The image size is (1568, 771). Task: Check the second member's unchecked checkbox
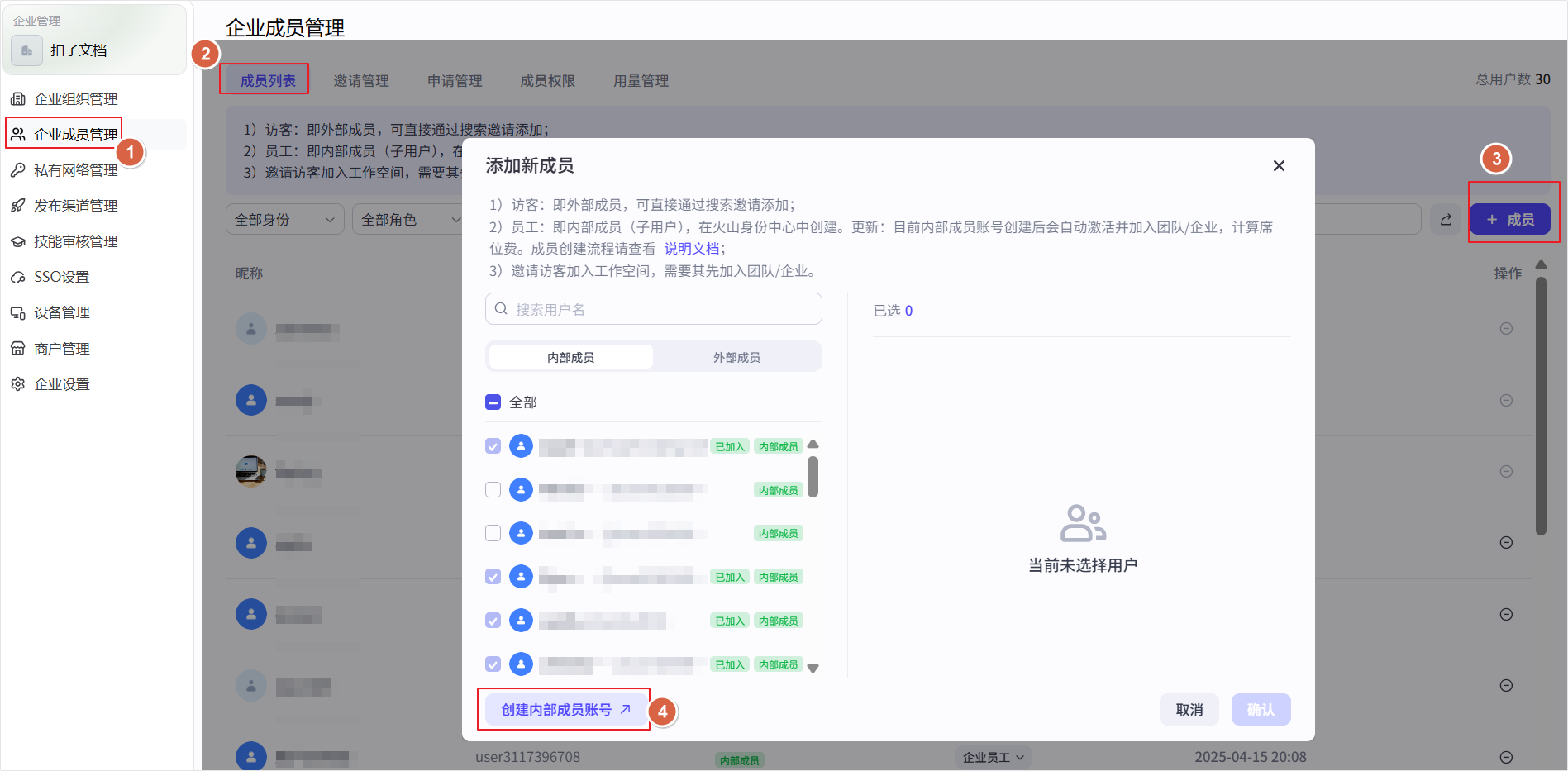click(493, 490)
